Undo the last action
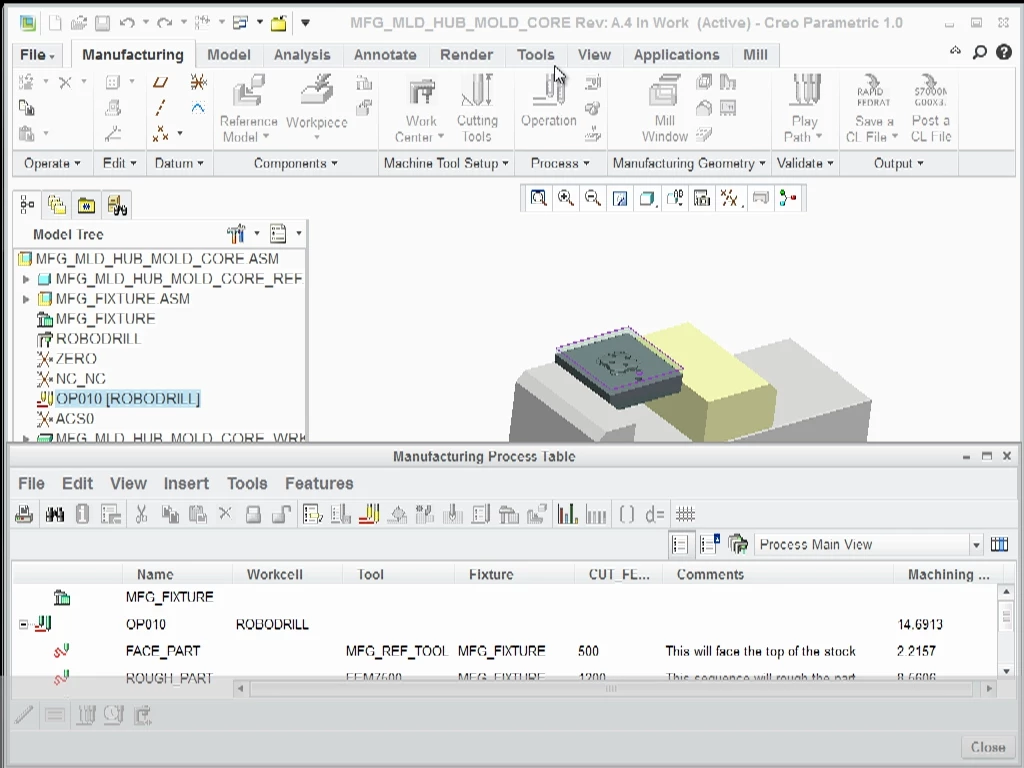 pyautogui.click(x=127, y=24)
